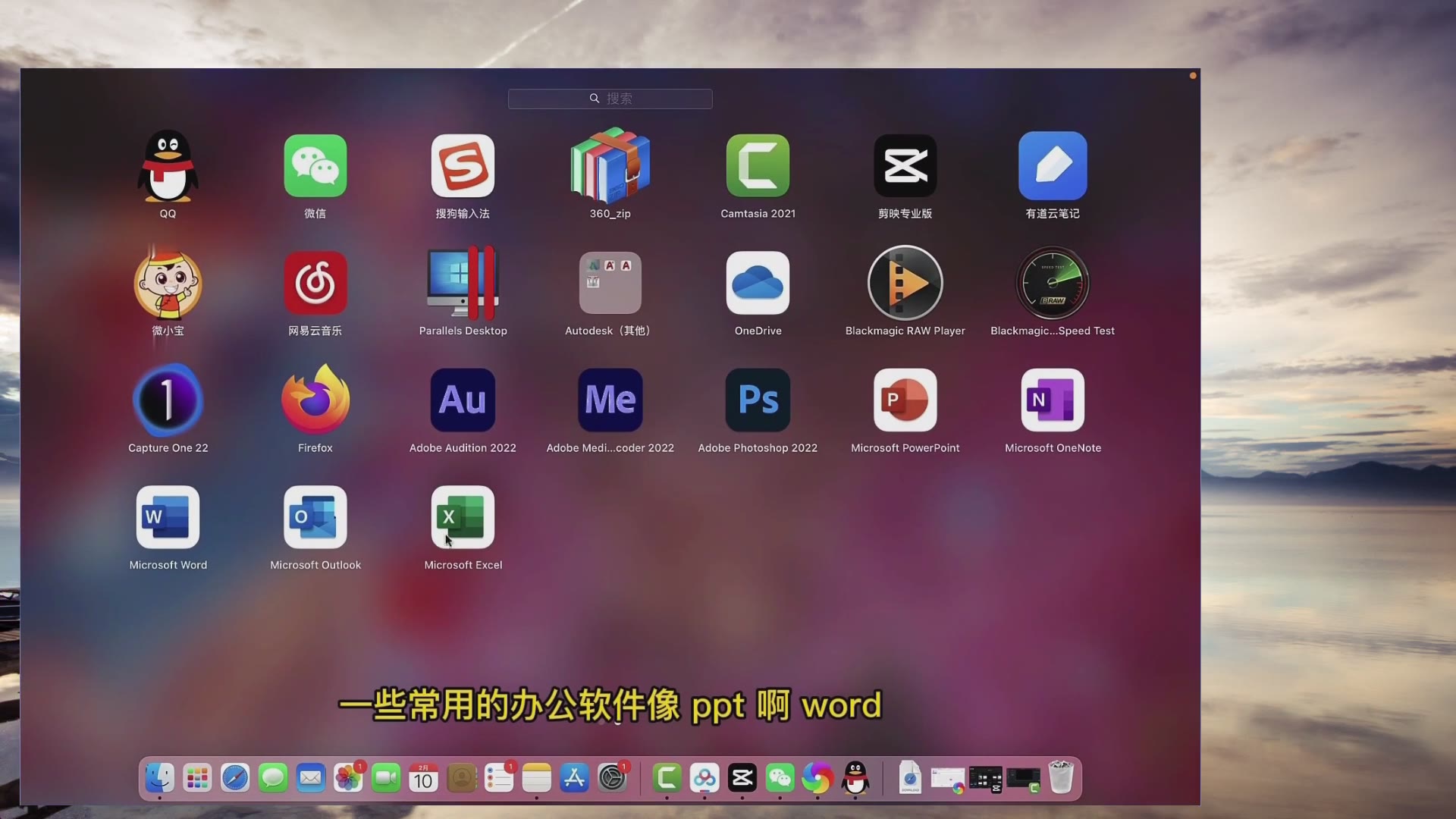Image resolution: width=1456 pixels, height=819 pixels.
Task: Open Contacts from the Dock
Action: (x=461, y=778)
